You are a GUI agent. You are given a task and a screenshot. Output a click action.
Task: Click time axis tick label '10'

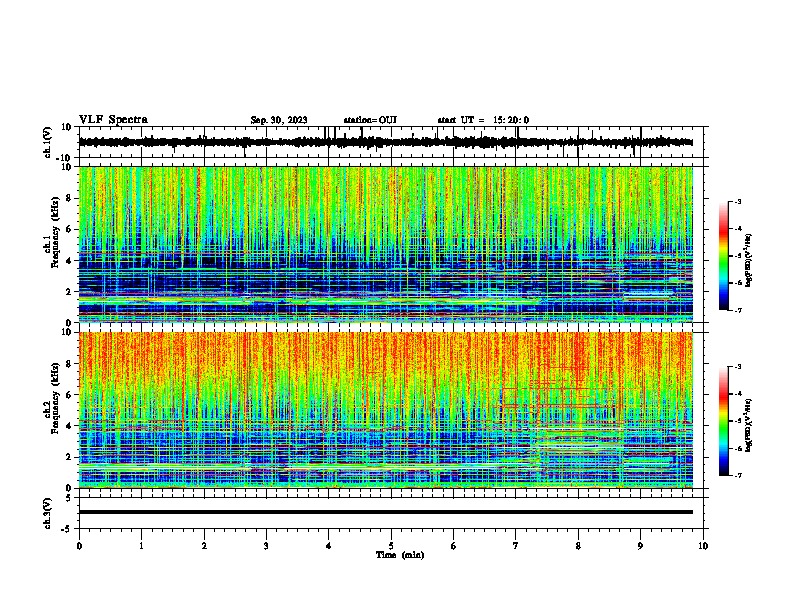(x=703, y=546)
